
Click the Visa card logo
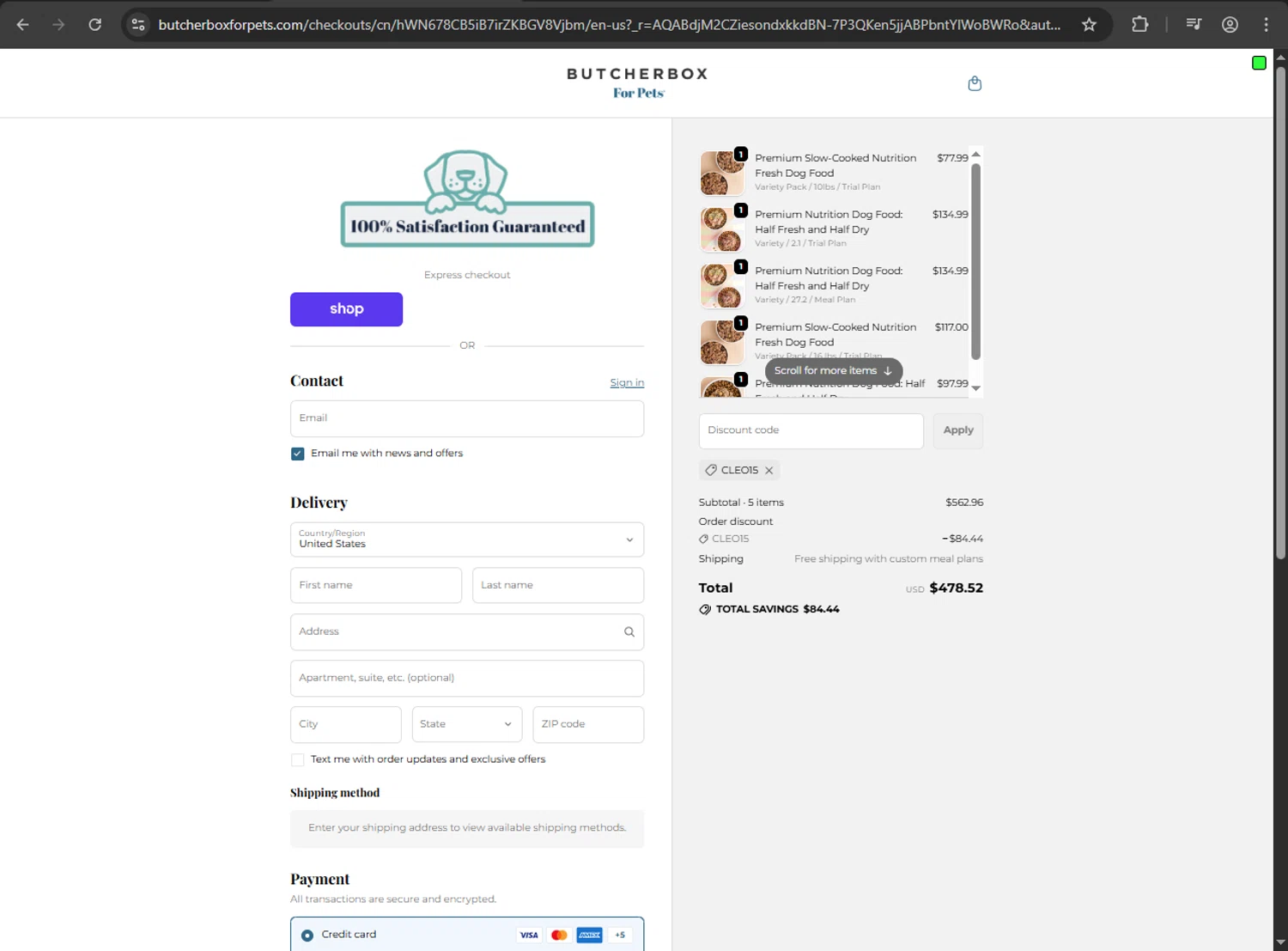529,935
